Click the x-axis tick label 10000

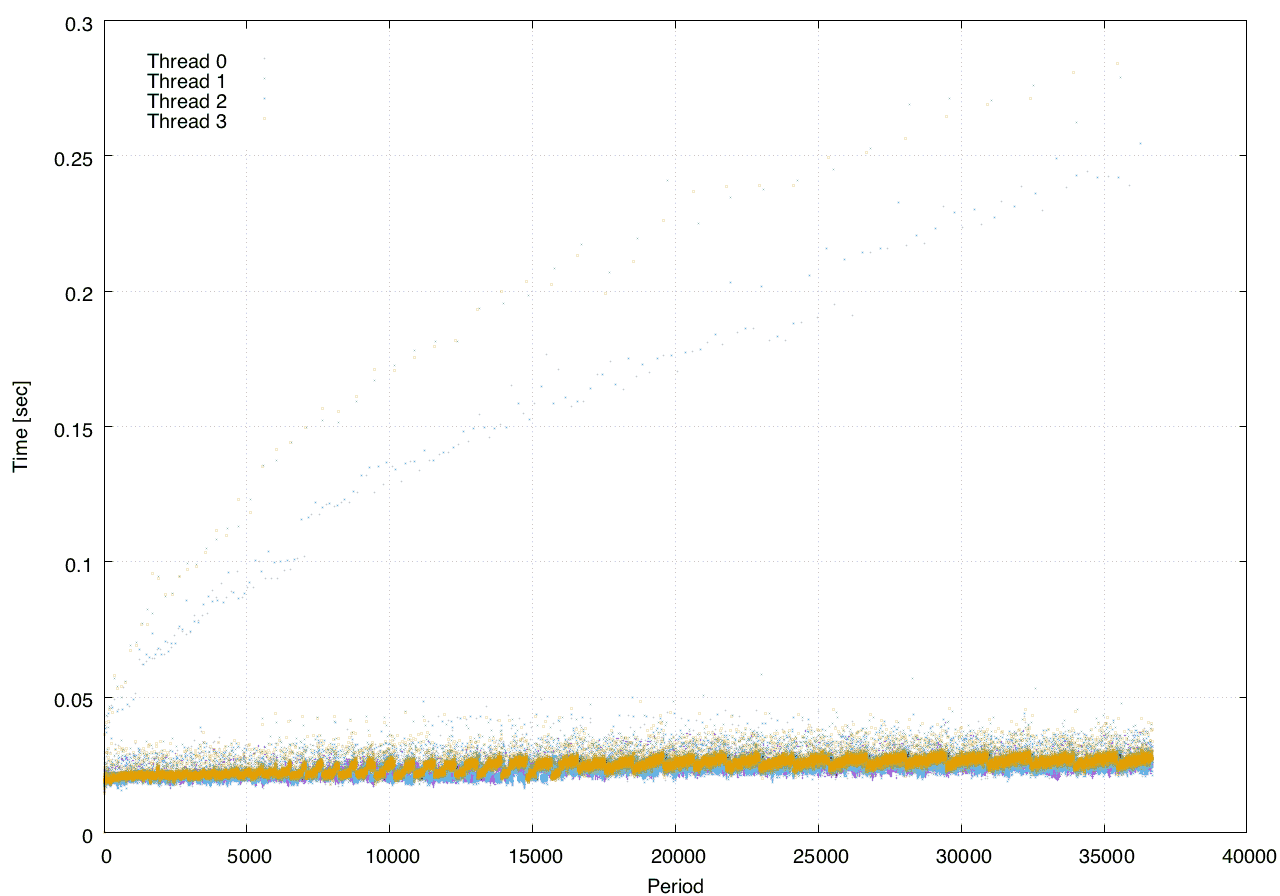tap(391, 856)
